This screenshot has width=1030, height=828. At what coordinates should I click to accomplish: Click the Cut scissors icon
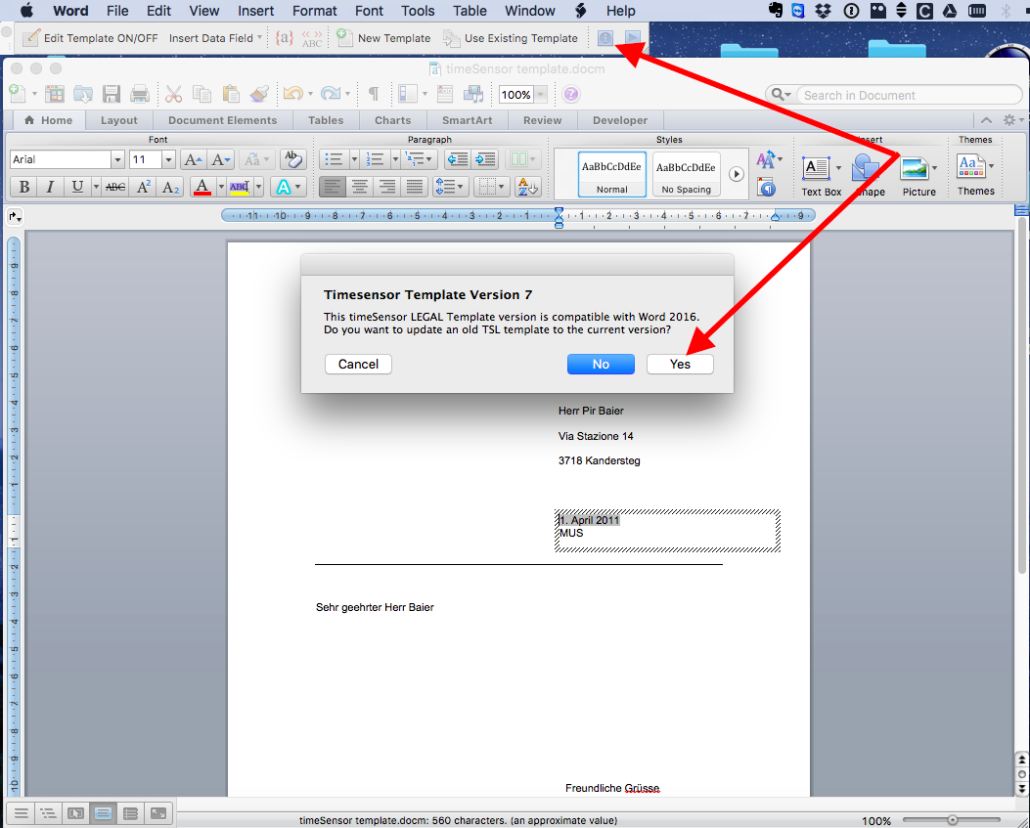pyautogui.click(x=173, y=95)
